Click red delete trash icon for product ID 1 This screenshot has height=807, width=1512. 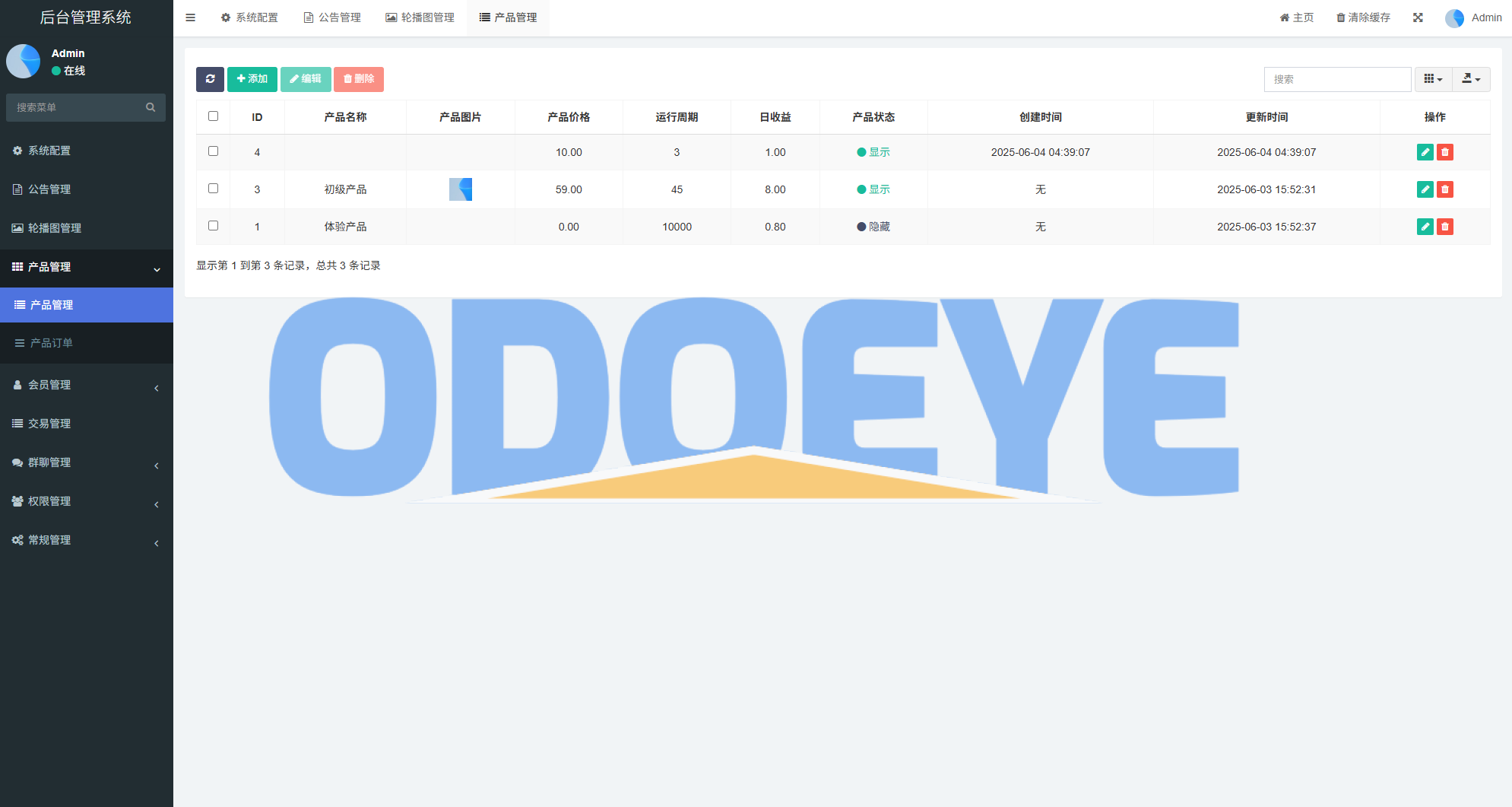click(1445, 227)
